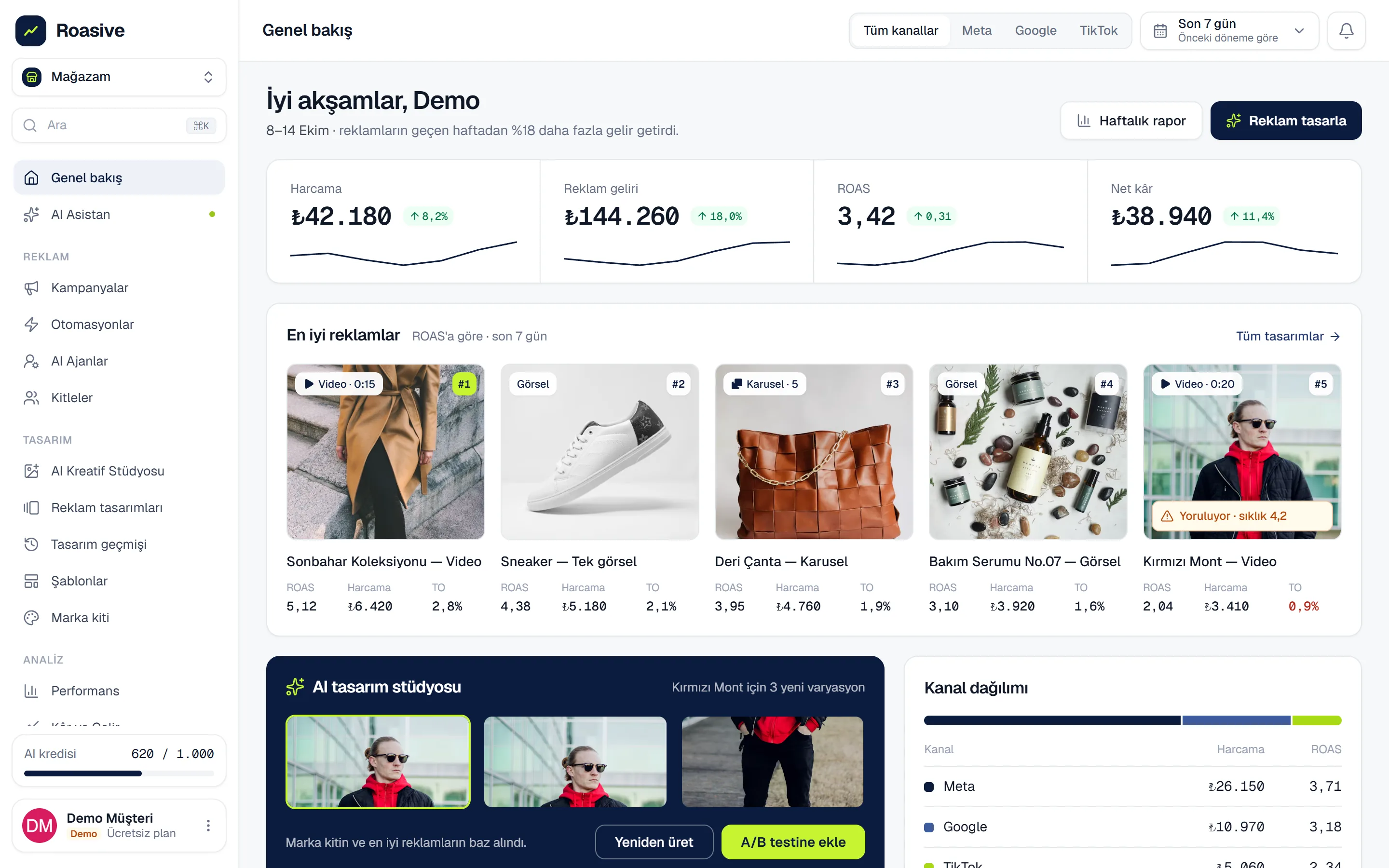The height and width of the screenshot is (868, 1389).
Task: Open Kampanyalar megaphone icon
Action: tap(31, 287)
